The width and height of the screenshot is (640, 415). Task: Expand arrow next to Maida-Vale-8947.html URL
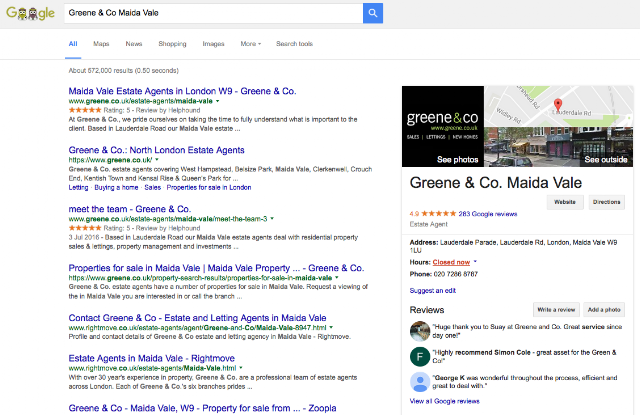(x=331, y=327)
